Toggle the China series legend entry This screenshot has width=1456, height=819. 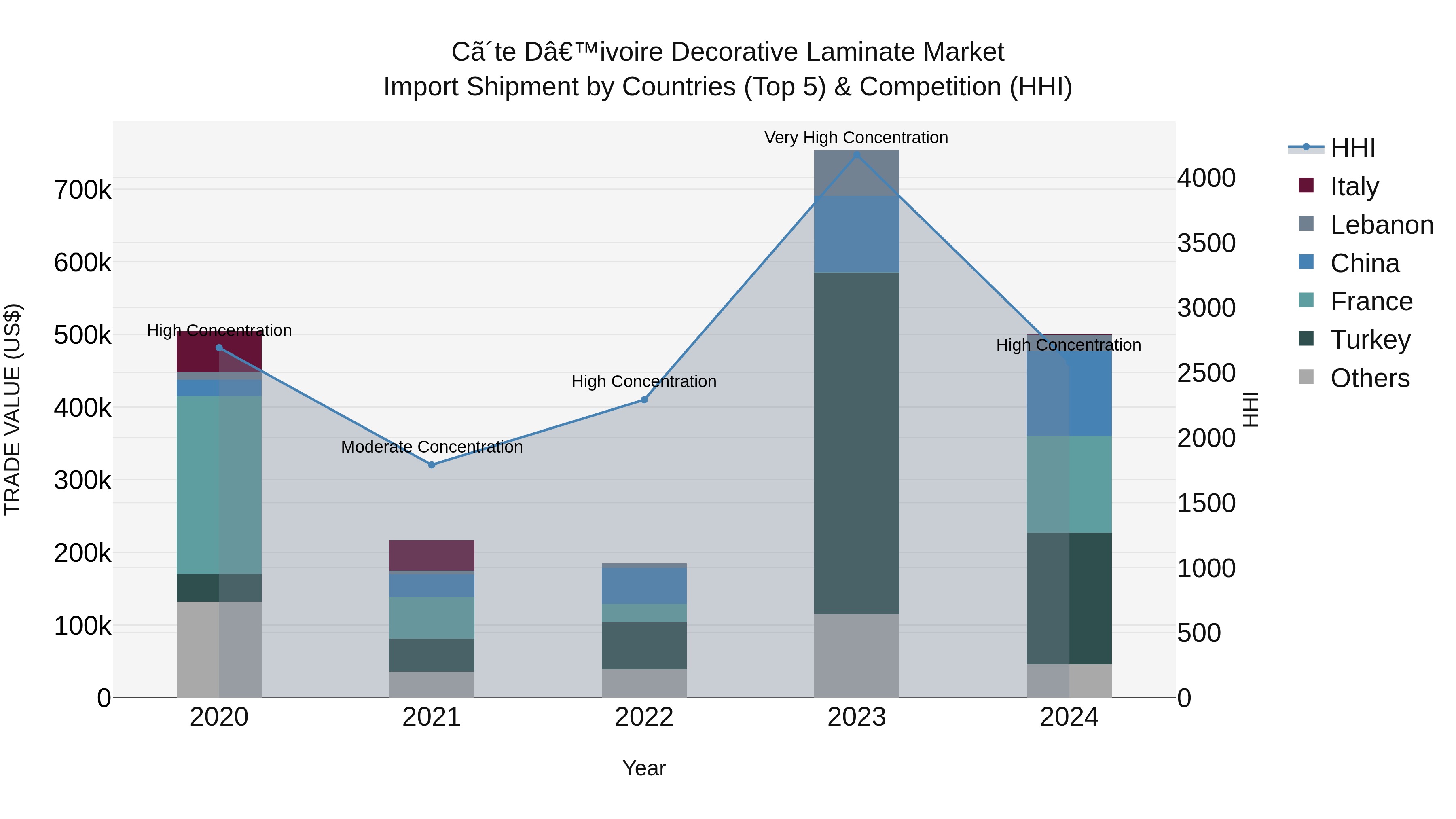click(1349, 263)
